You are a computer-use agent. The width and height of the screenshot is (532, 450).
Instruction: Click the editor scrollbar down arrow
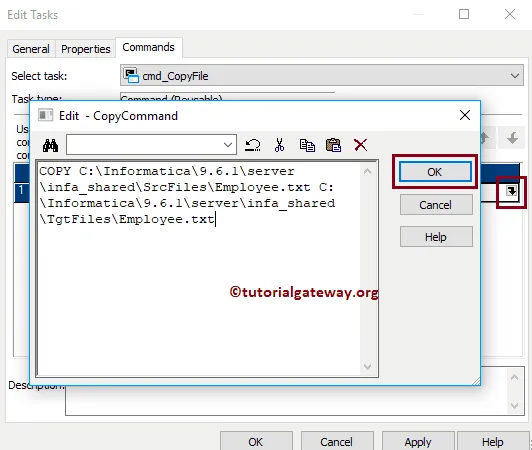click(367, 366)
